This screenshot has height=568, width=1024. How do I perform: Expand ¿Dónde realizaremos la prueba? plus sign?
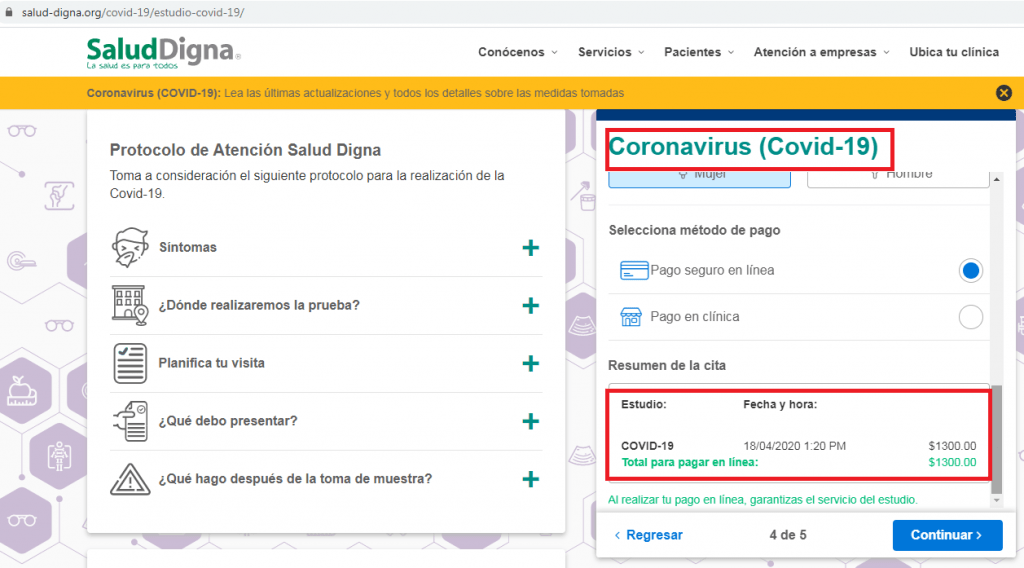(x=531, y=306)
